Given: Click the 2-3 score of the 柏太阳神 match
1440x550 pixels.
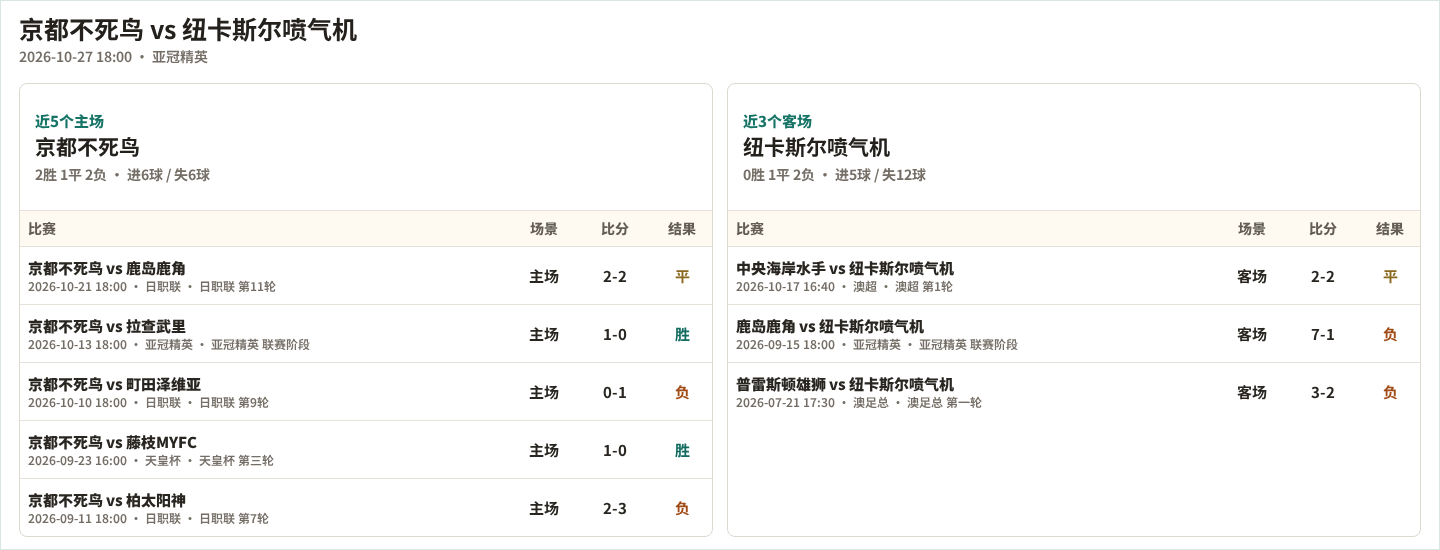Looking at the screenshot, I should point(615,508).
